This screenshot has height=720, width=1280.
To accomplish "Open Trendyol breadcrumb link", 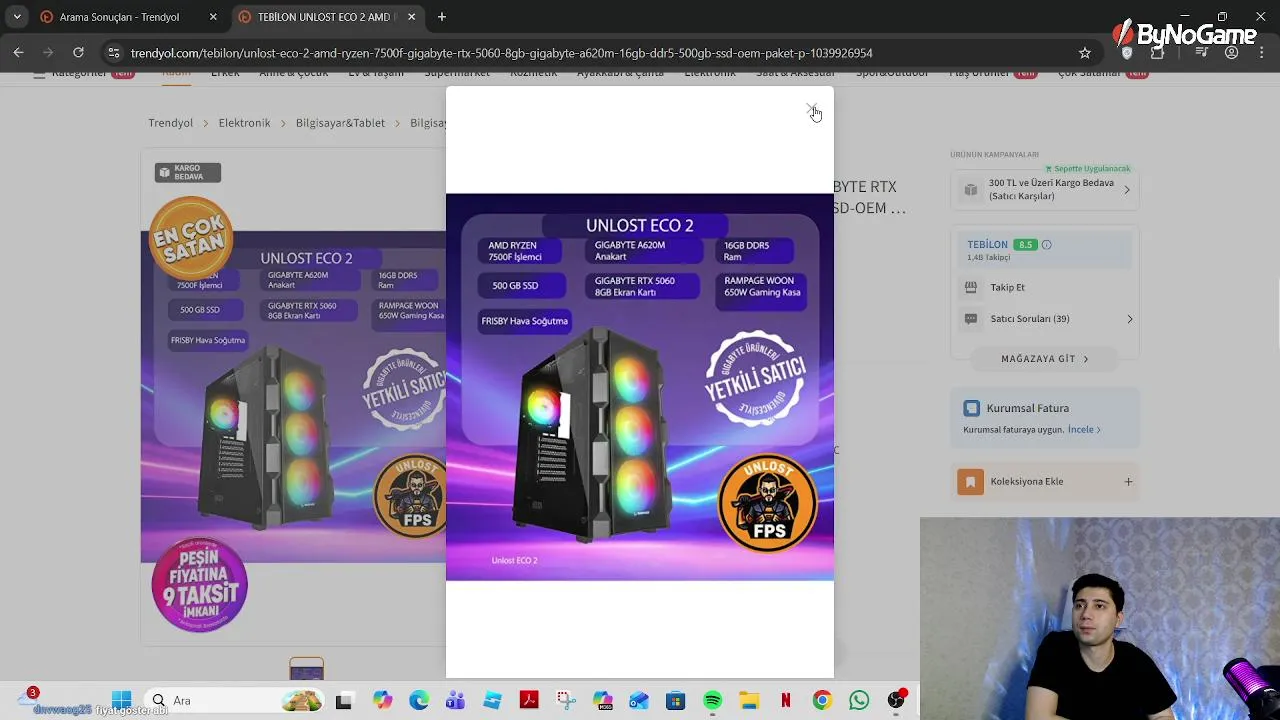I will (171, 123).
